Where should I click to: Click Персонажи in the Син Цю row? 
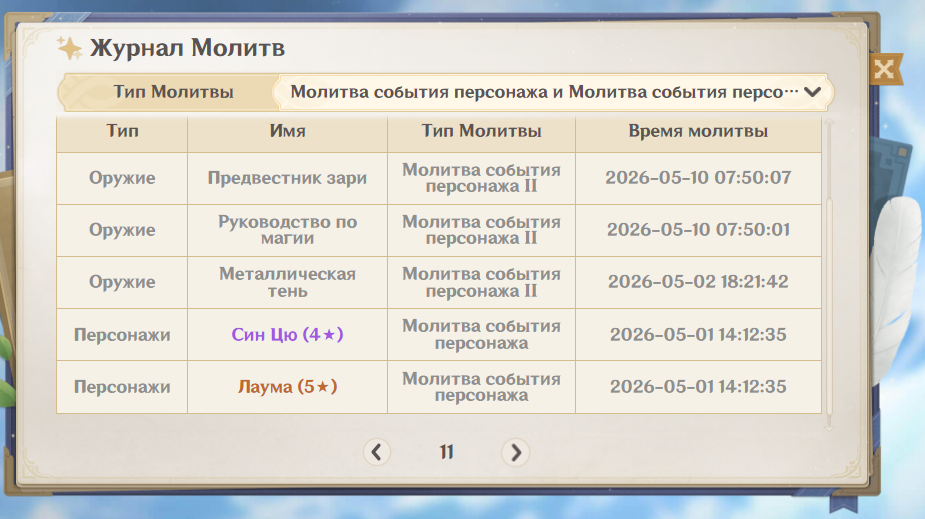tap(122, 335)
